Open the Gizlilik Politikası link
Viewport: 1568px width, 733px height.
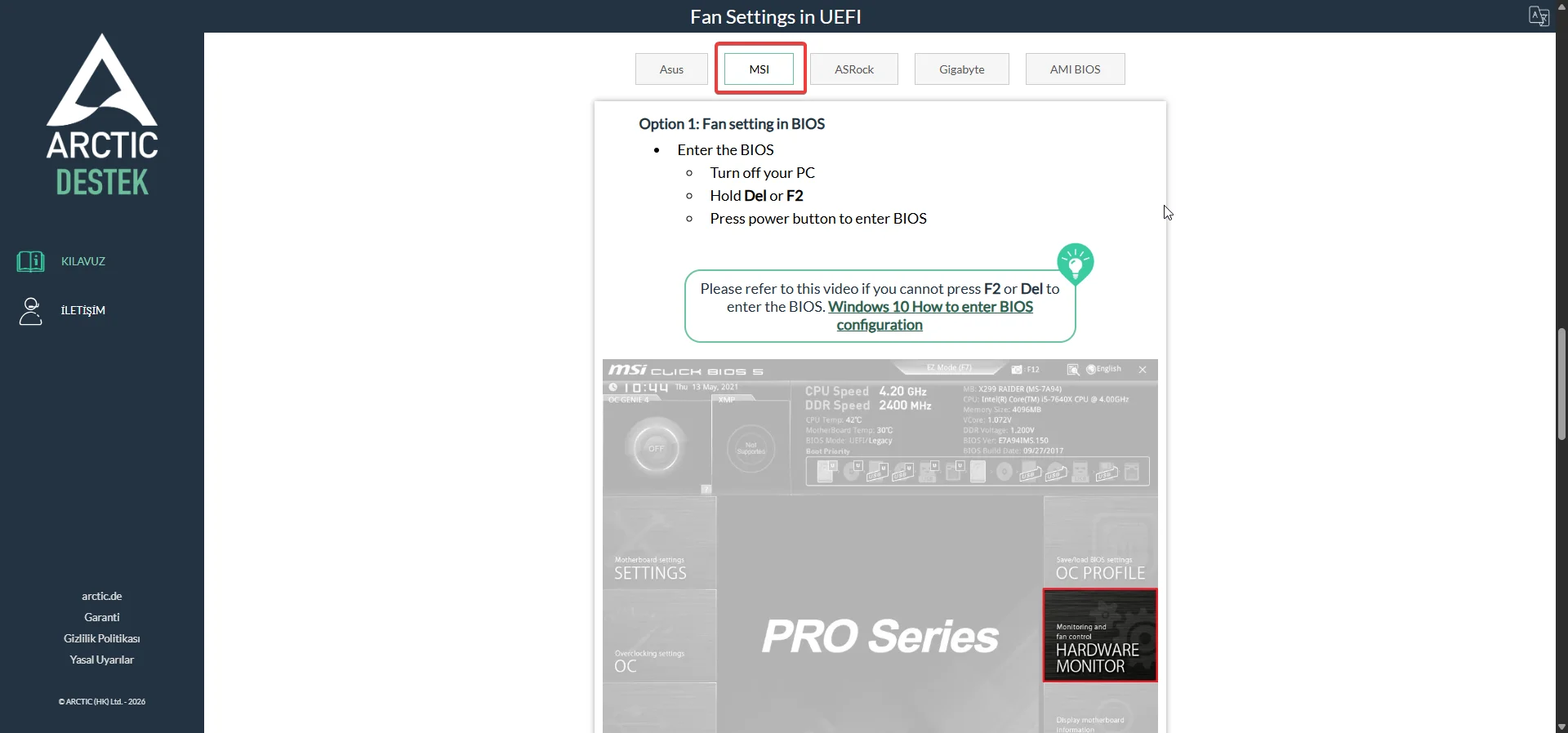click(x=102, y=638)
